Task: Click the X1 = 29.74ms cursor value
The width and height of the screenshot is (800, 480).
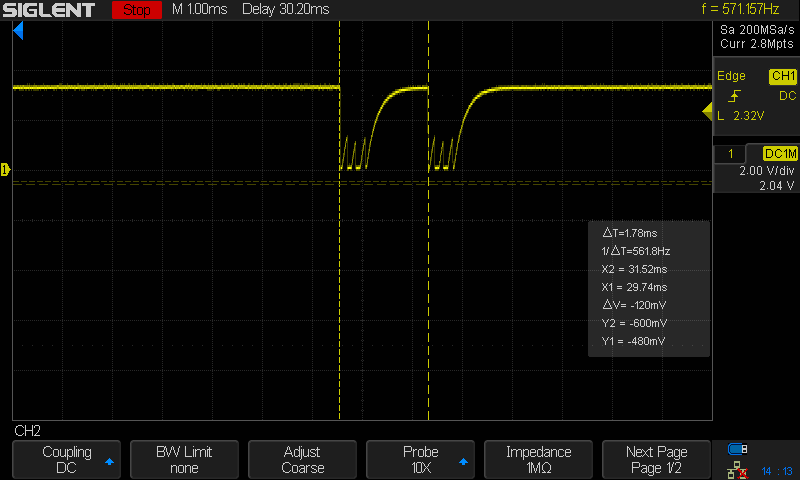Action: tap(634, 287)
